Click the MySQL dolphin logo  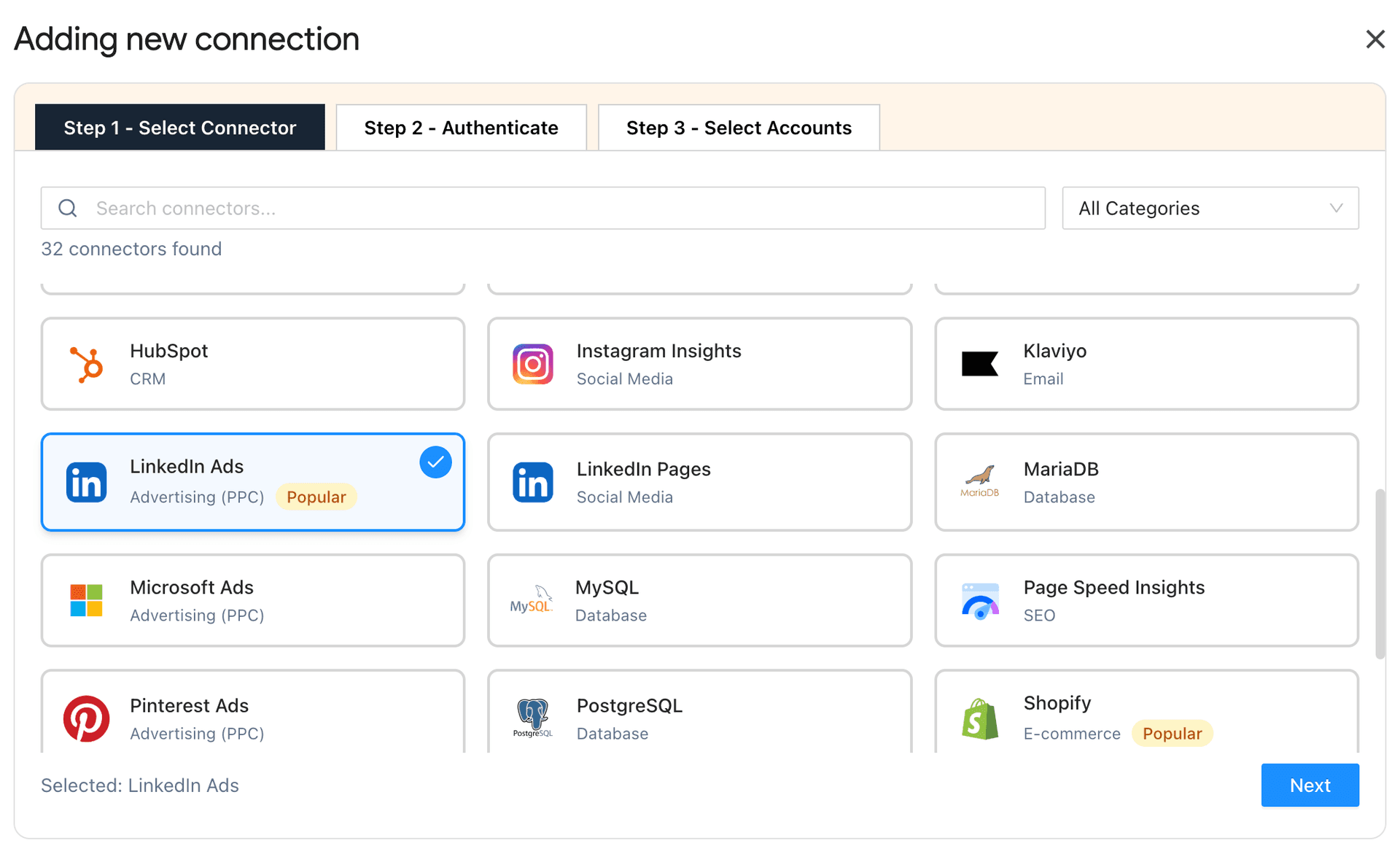(x=533, y=599)
